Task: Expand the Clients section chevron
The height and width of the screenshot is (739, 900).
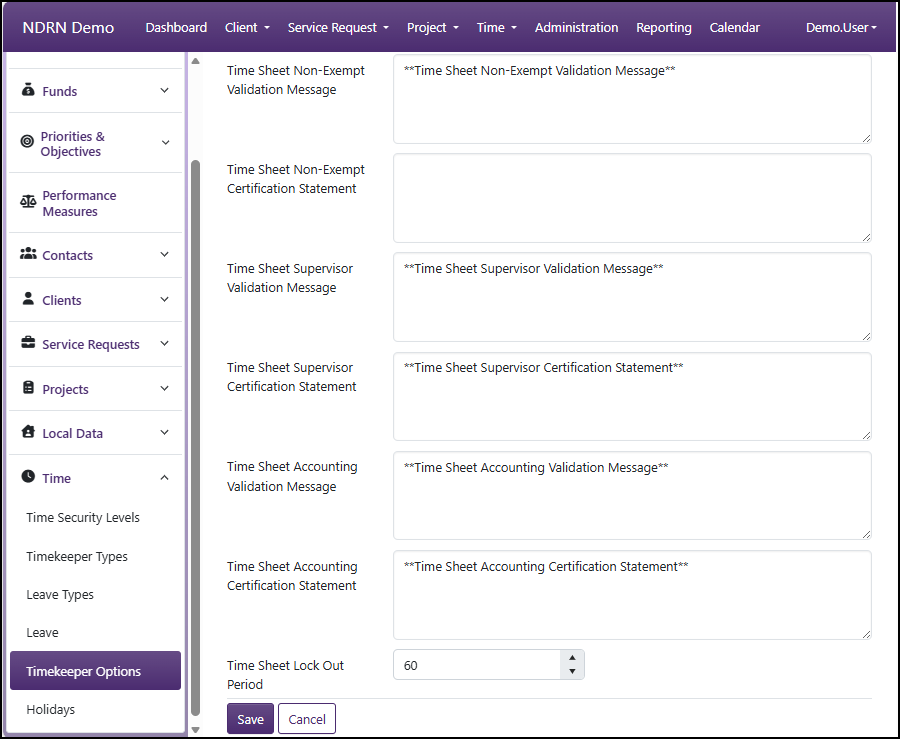Action: [164, 299]
